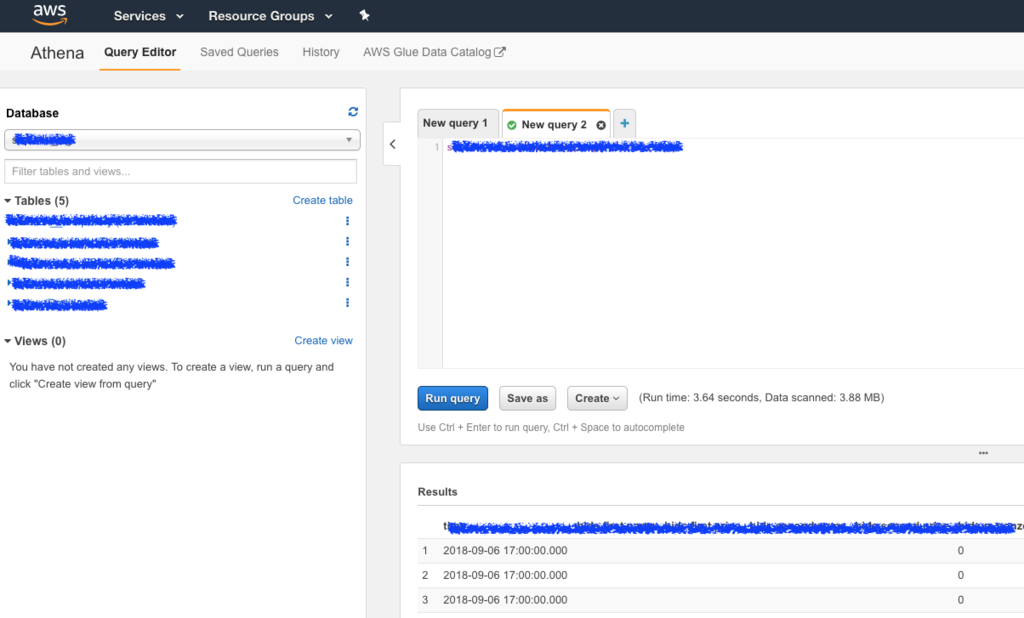Click the Save as button
The image size is (1024, 618).
tap(528, 398)
